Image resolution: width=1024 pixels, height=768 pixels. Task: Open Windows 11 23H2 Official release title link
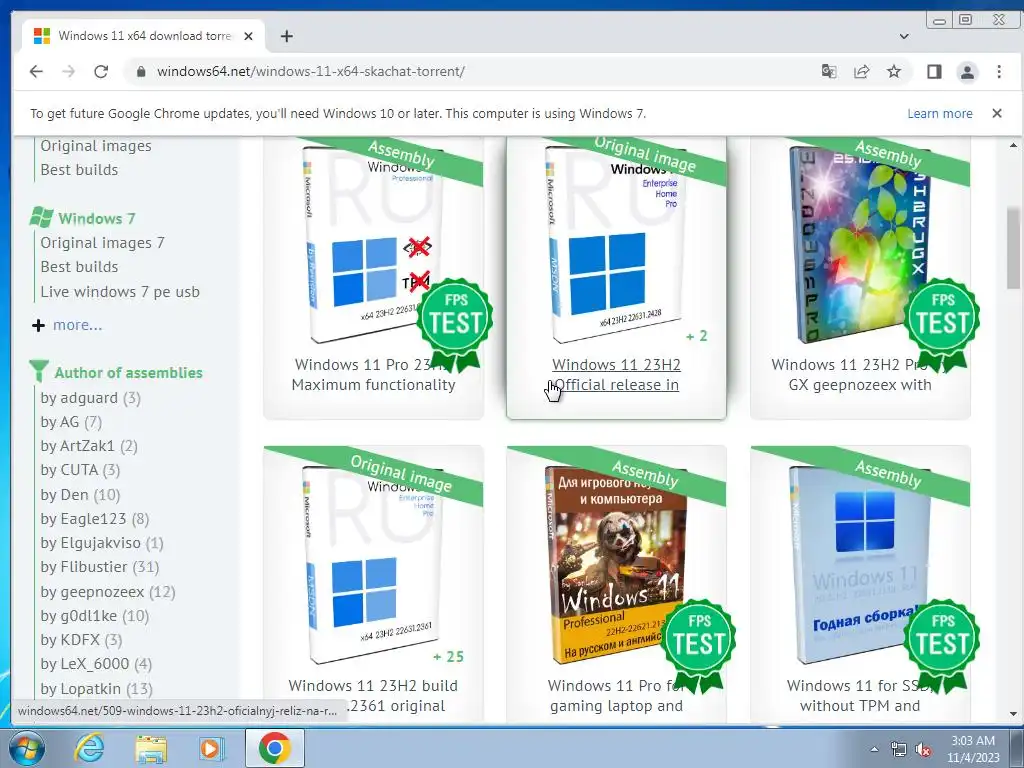616,375
